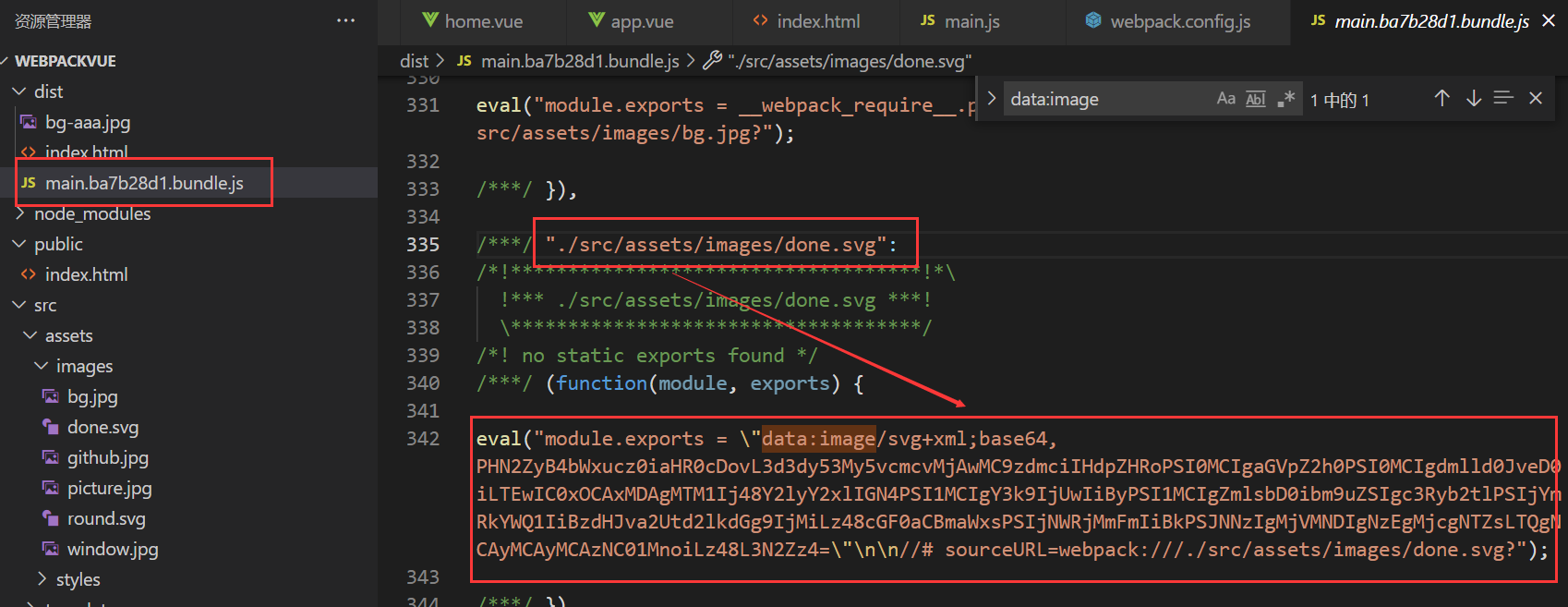Close the find widget

[1536, 98]
